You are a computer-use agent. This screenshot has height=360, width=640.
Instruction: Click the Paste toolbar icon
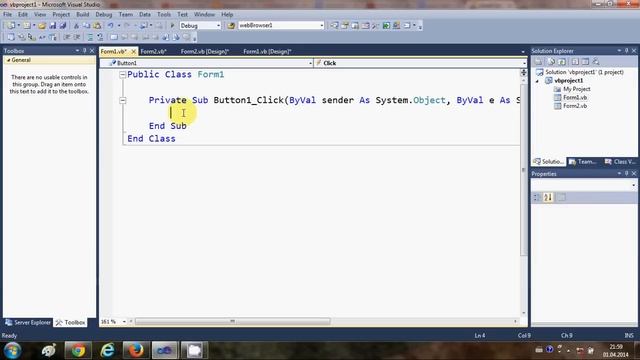tap(97, 25)
